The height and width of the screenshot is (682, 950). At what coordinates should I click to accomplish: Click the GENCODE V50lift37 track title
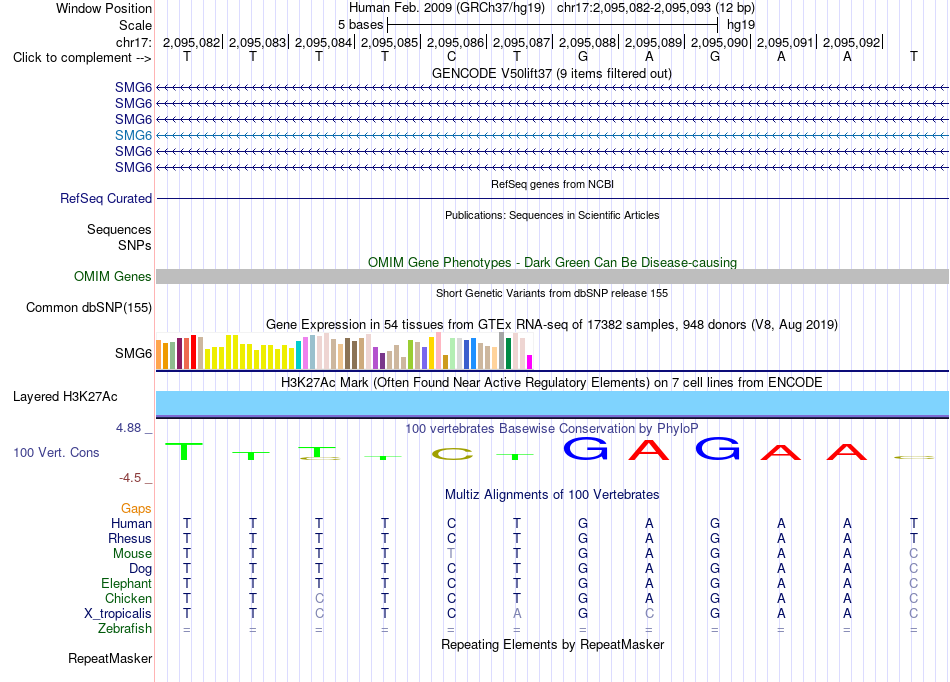click(552, 73)
